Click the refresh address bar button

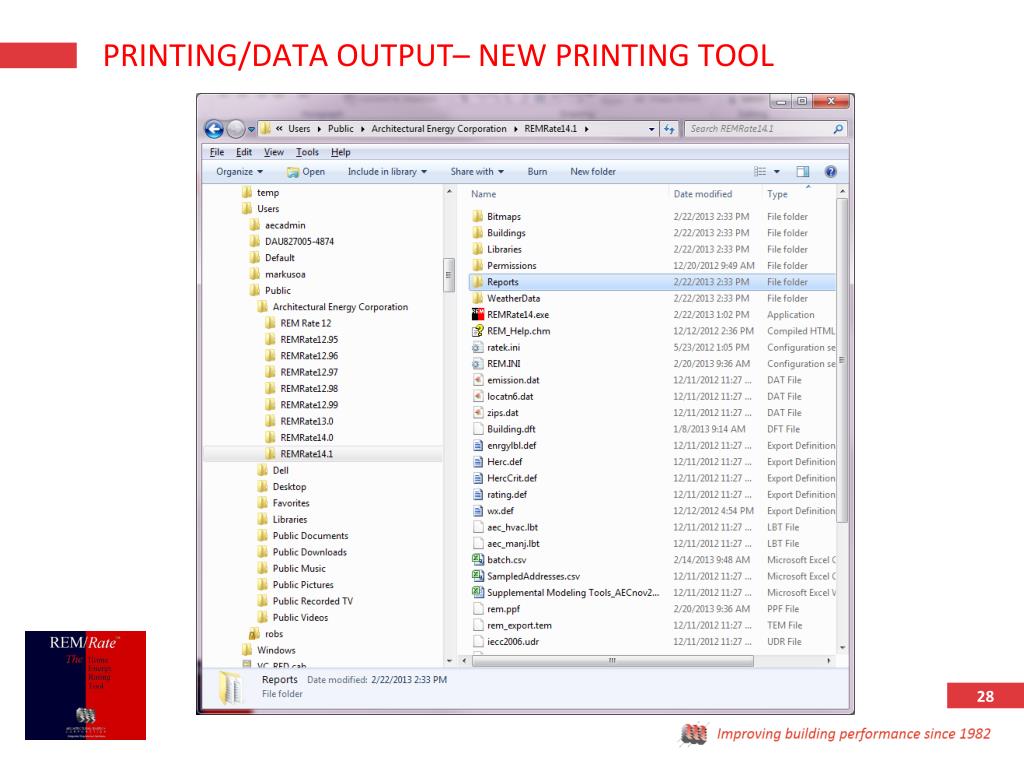[669, 129]
